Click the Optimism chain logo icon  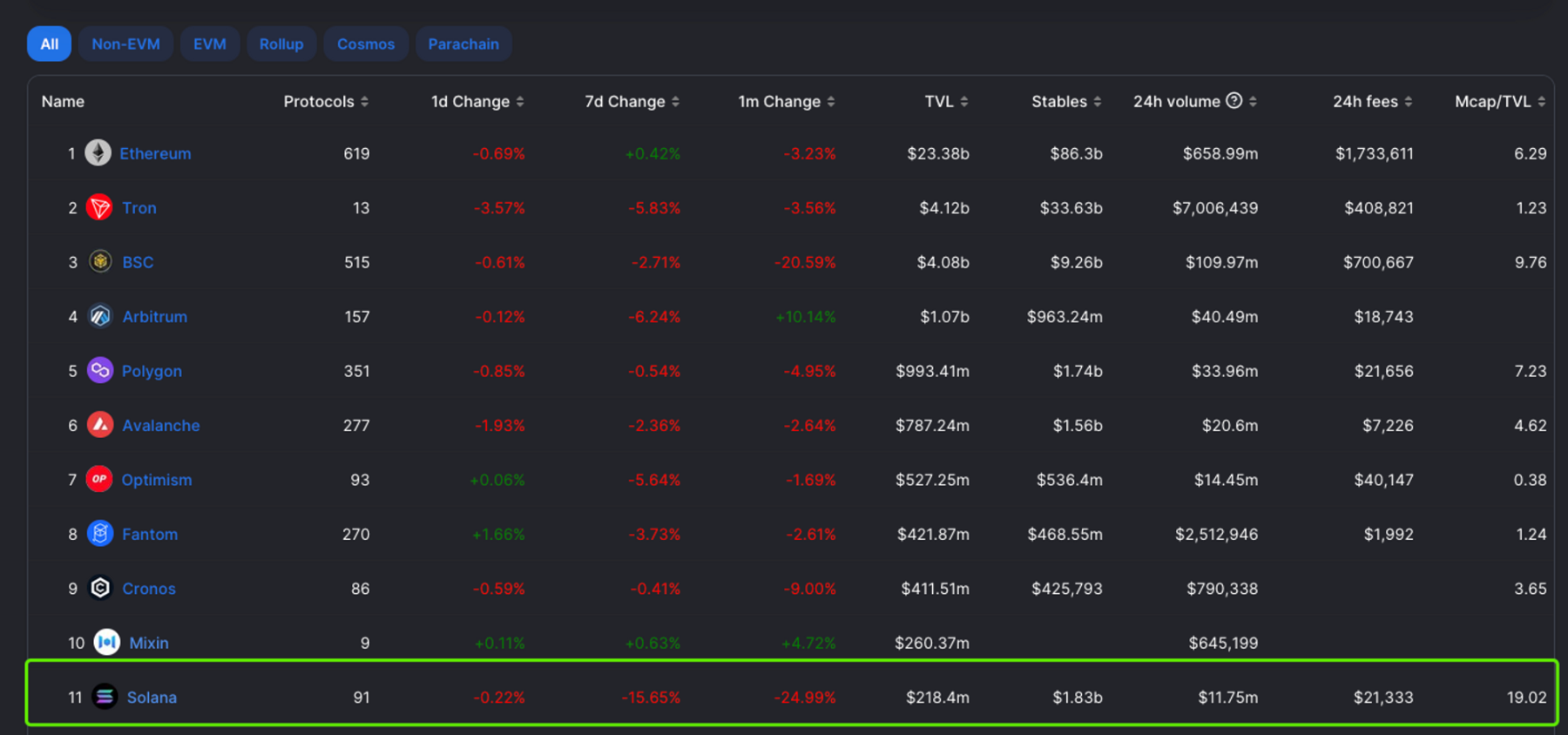99,480
